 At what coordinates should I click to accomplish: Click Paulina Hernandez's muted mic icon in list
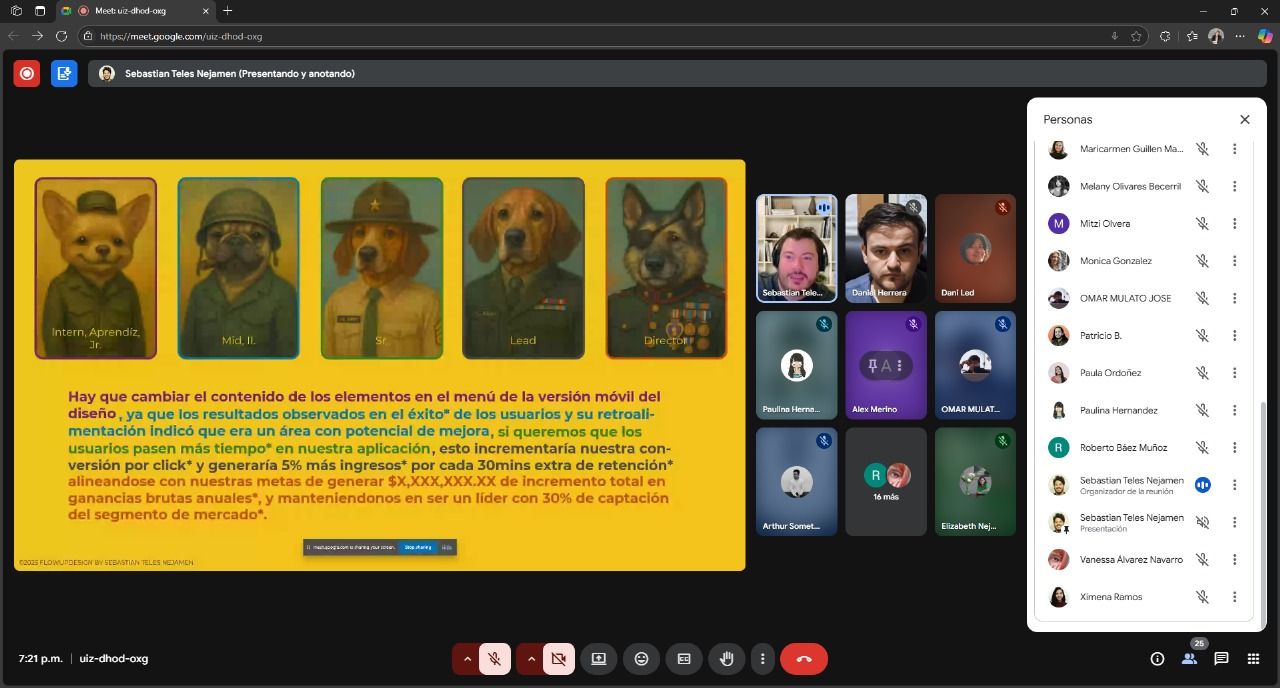[x=1203, y=410]
